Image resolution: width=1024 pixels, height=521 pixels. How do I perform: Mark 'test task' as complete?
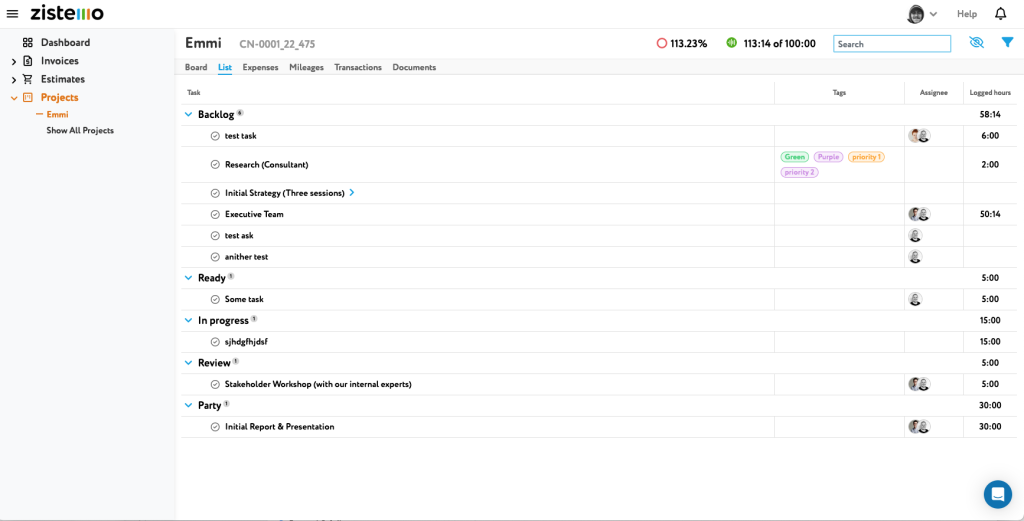[x=215, y=136]
